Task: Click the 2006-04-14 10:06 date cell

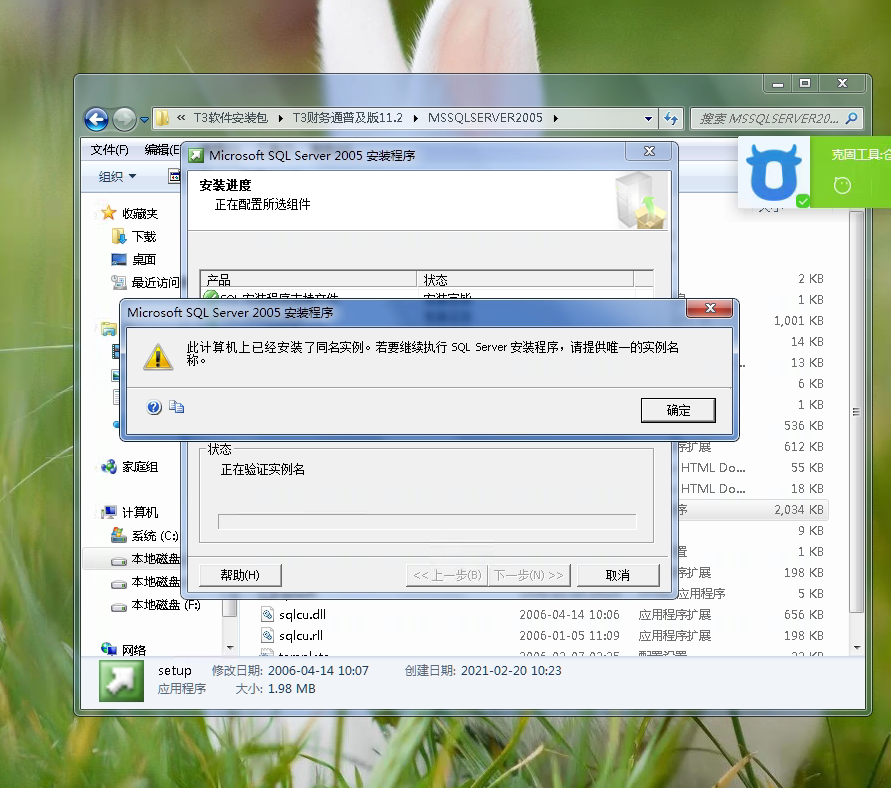Action: click(569, 615)
